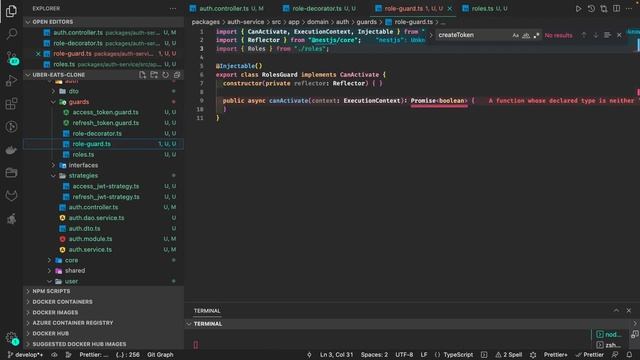Click notifications bell in status bar
Screen dimensions: 640x360
tap(629, 355)
